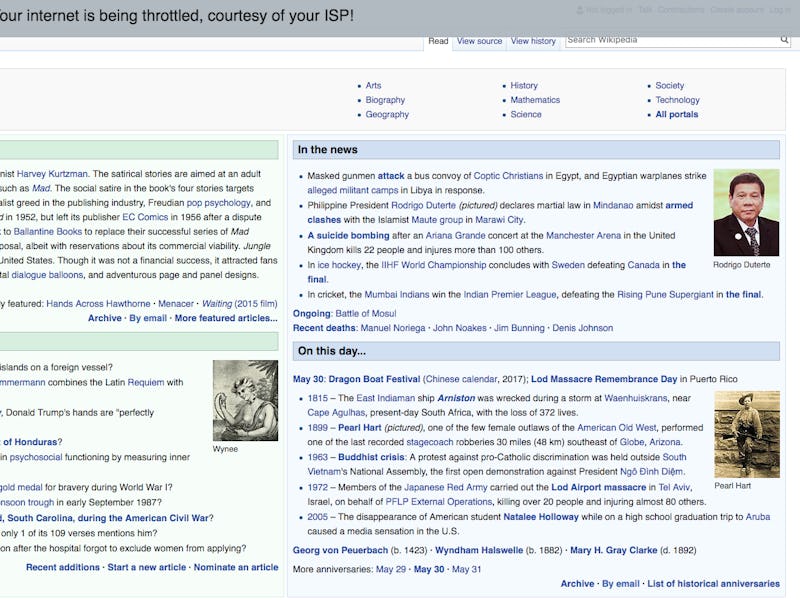Viewport: 800px width, 600px height.
Task: Select the Read tab
Action: pos(438,41)
